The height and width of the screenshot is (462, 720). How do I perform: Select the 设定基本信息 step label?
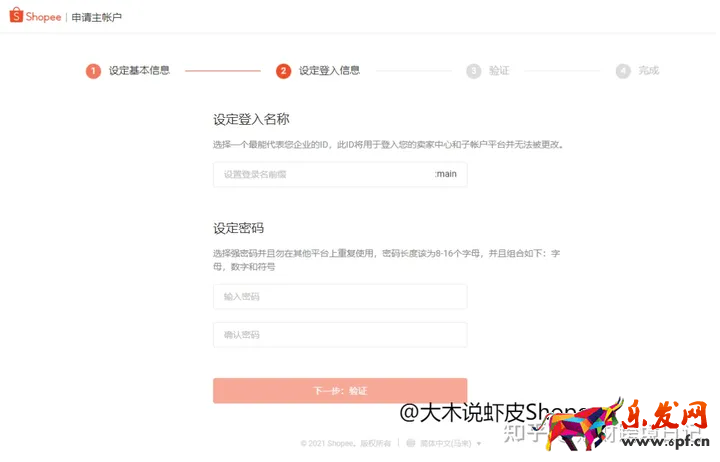(x=139, y=70)
